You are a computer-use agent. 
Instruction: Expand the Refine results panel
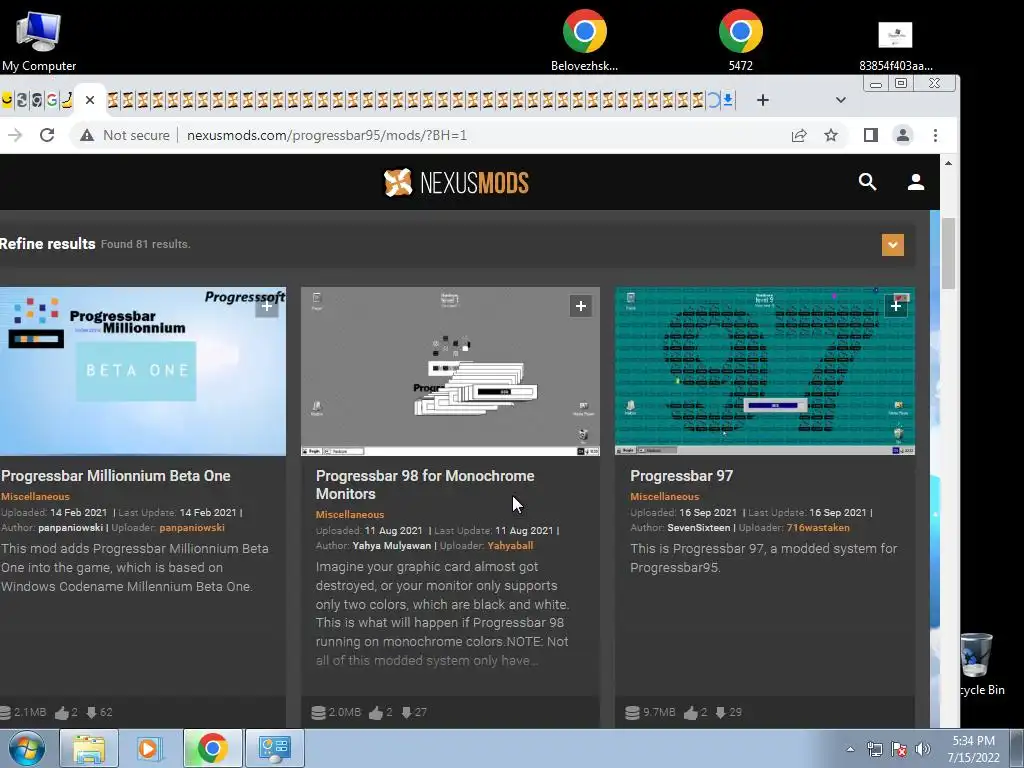coord(893,245)
